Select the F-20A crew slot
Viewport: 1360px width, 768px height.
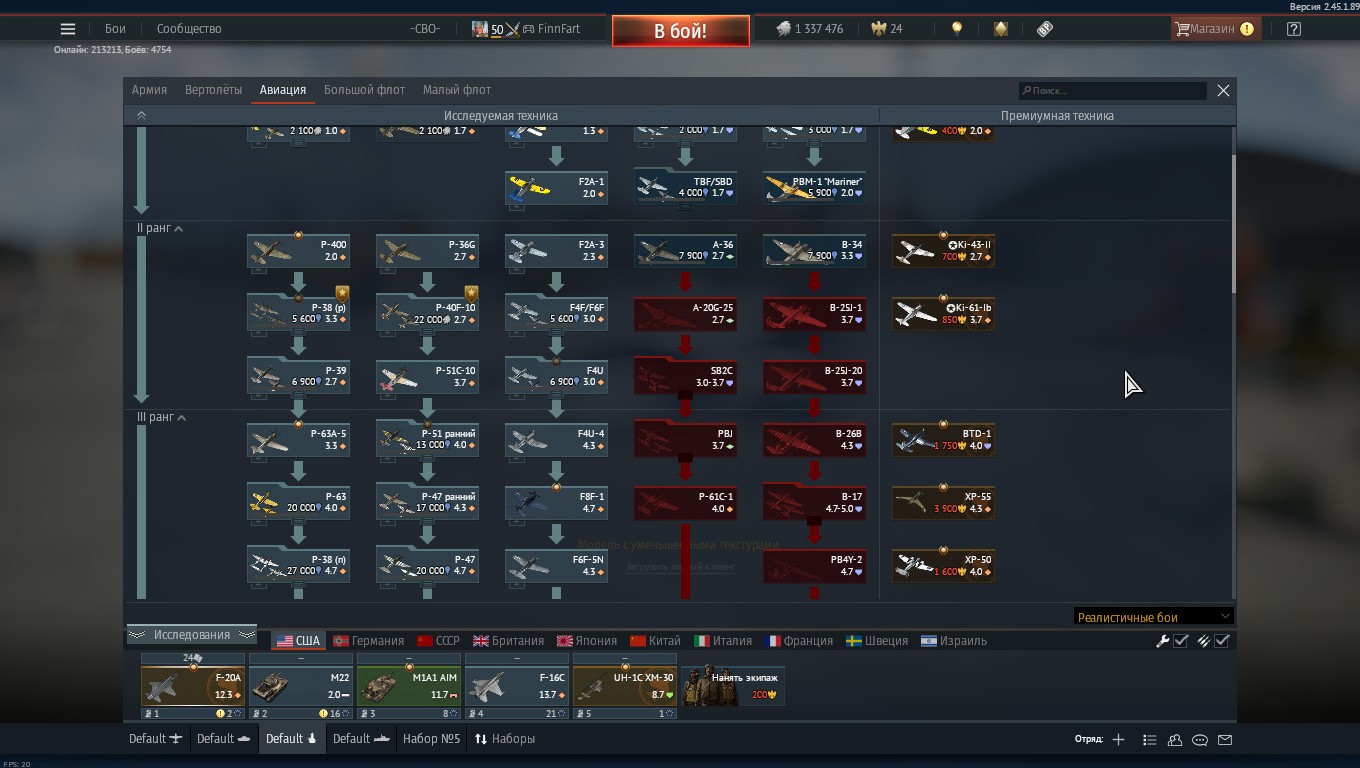point(192,686)
